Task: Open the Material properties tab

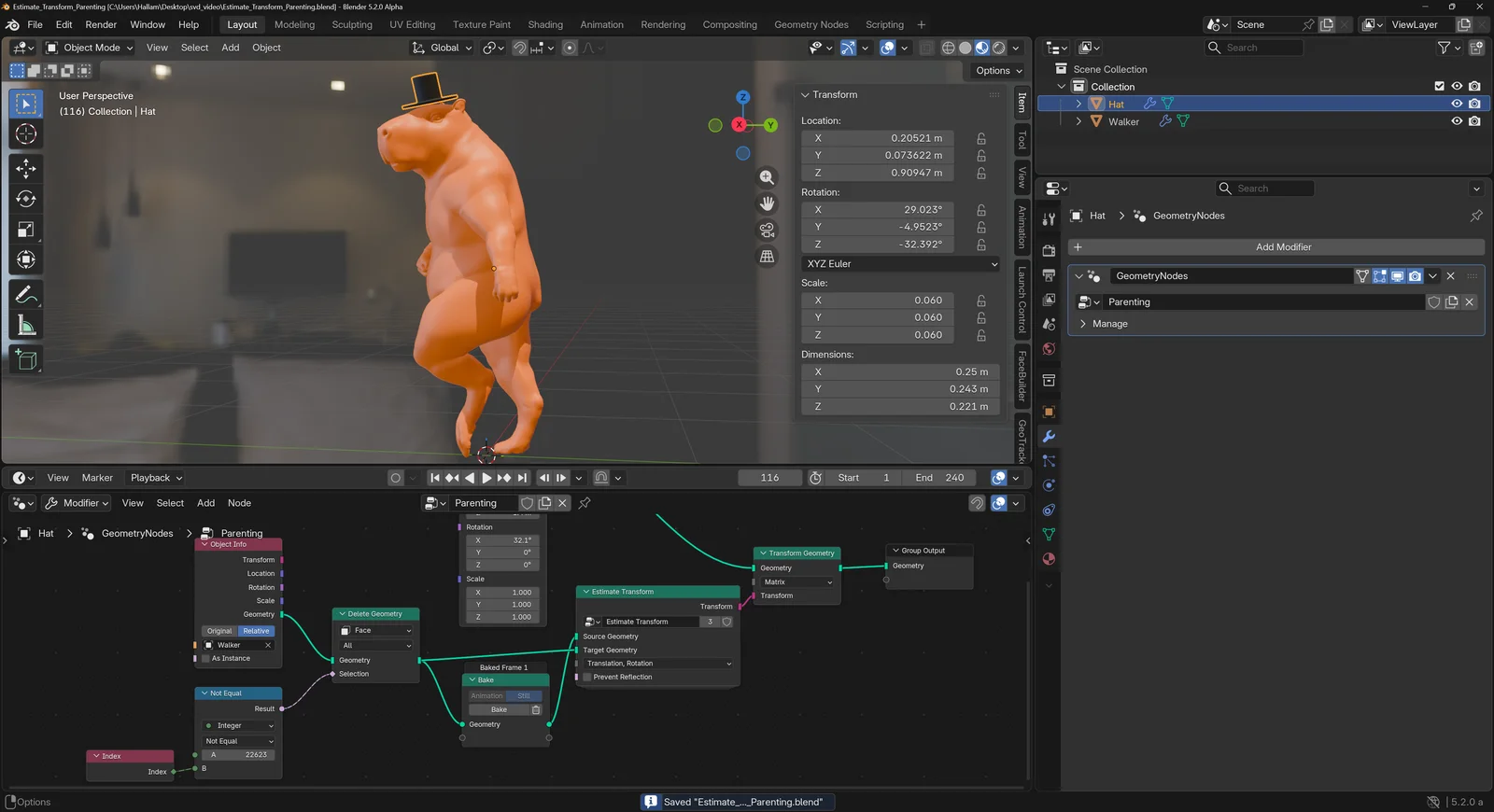Action: click(x=1049, y=559)
